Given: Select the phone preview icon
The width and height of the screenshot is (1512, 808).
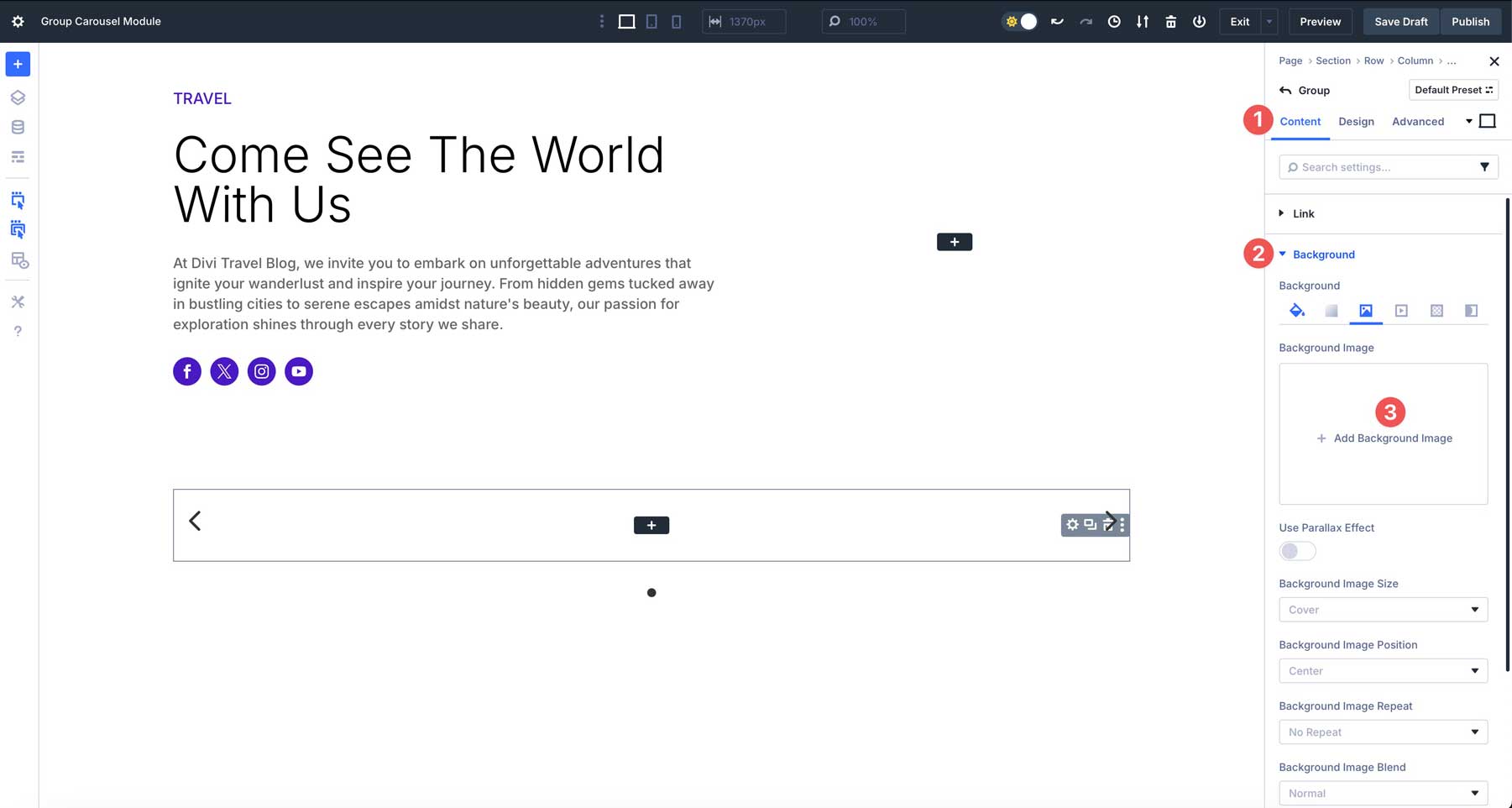Looking at the screenshot, I should click(677, 21).
